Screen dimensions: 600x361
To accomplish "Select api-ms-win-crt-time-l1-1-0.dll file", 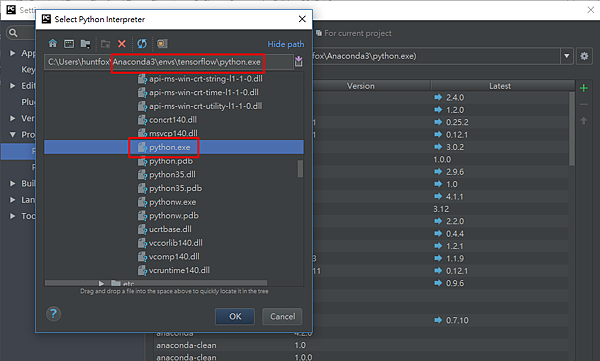I will 204,93.
